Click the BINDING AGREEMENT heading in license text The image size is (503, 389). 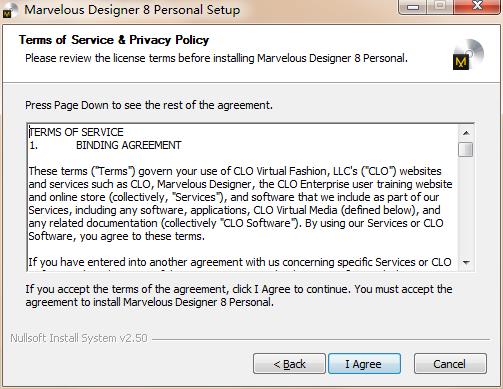coord(129,145)
